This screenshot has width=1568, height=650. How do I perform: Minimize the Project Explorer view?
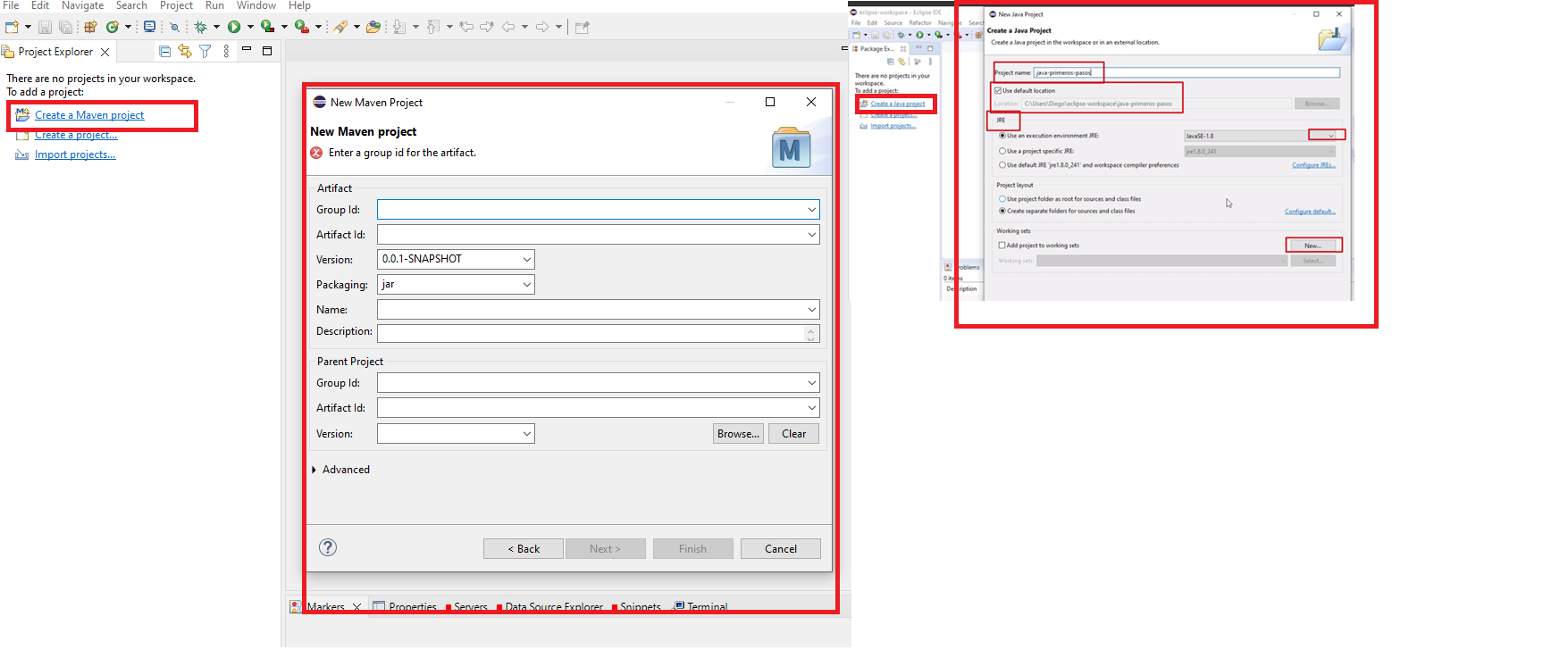[x=247, y=49]
